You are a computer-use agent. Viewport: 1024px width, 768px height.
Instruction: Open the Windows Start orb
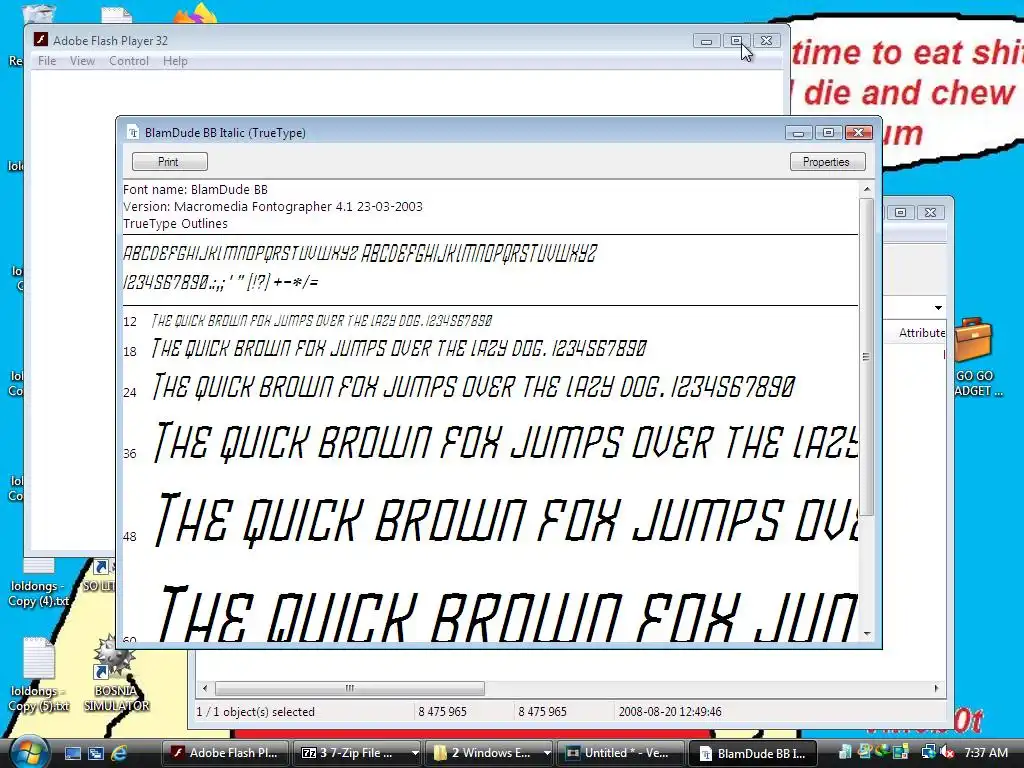(27, 752)
